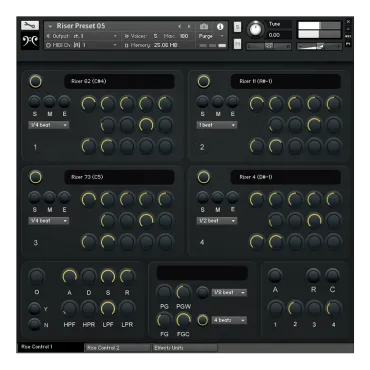Click the Decay D envelope knob
Screen dimensions: 370x370
89,277
